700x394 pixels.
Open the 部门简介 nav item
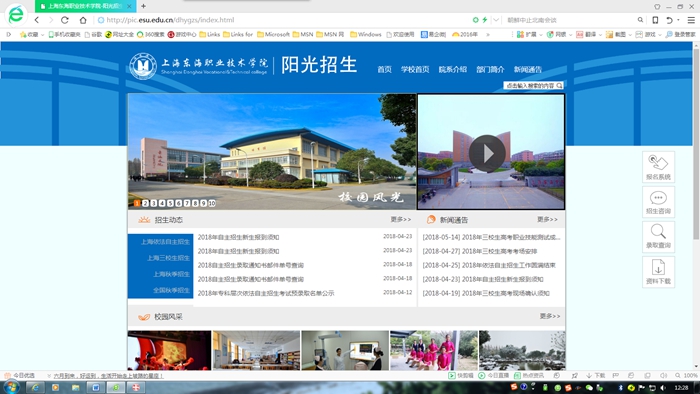pyautogui.click(x=490, y=70)
